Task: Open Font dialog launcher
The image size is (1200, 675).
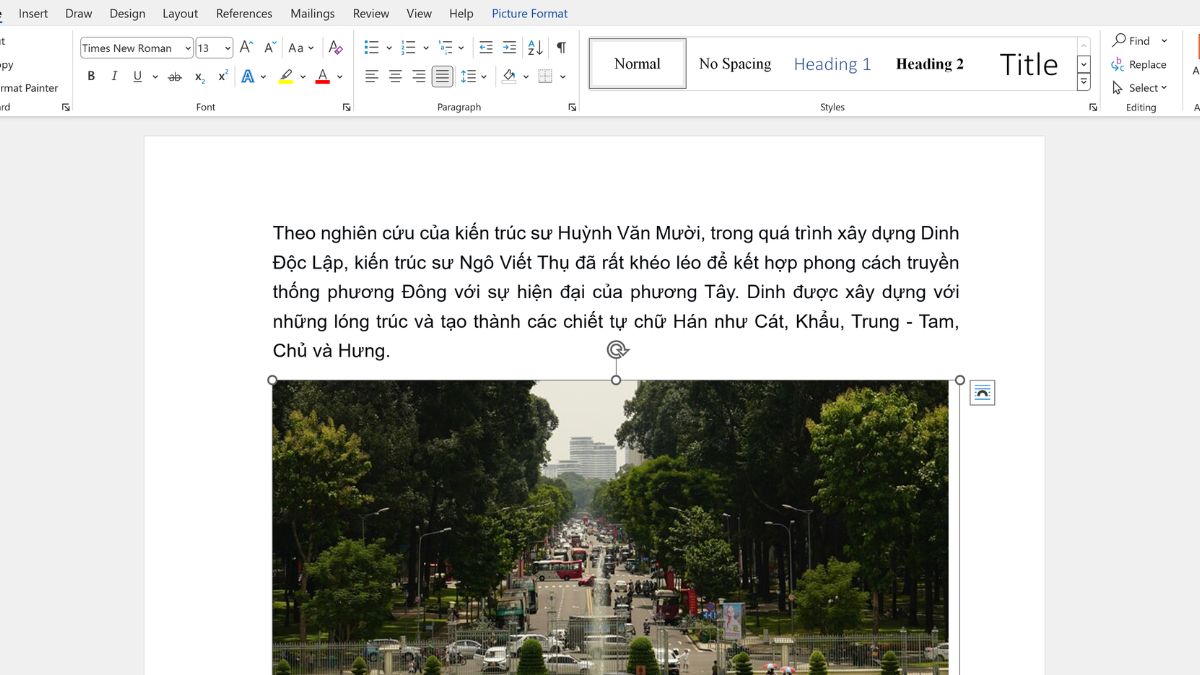Action: [x=346, y=107]
